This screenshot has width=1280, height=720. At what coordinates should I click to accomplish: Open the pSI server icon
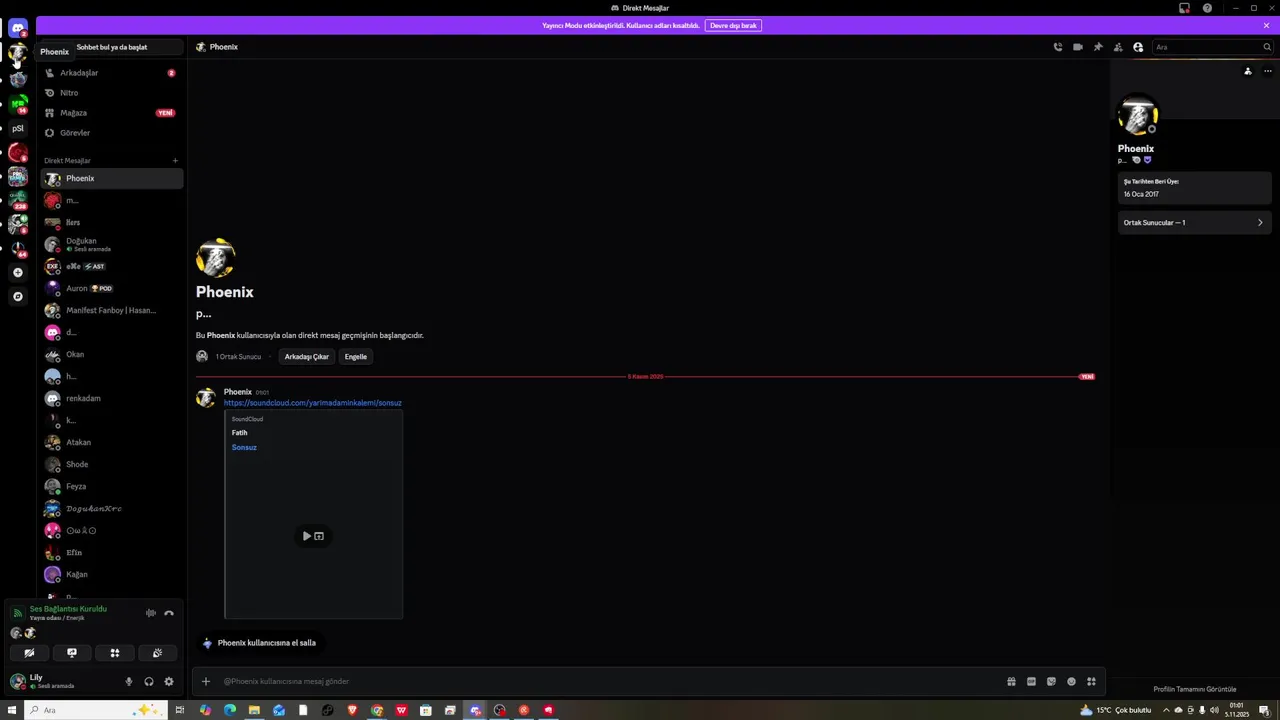tap(18, 128)
